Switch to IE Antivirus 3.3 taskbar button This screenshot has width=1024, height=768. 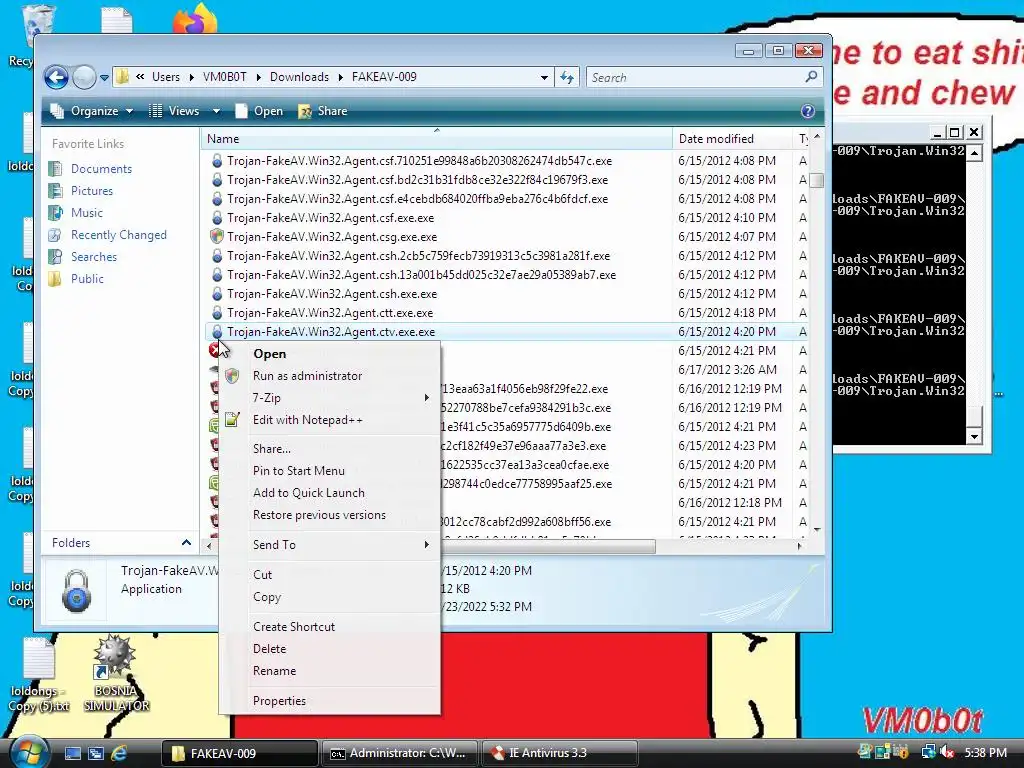559,753
